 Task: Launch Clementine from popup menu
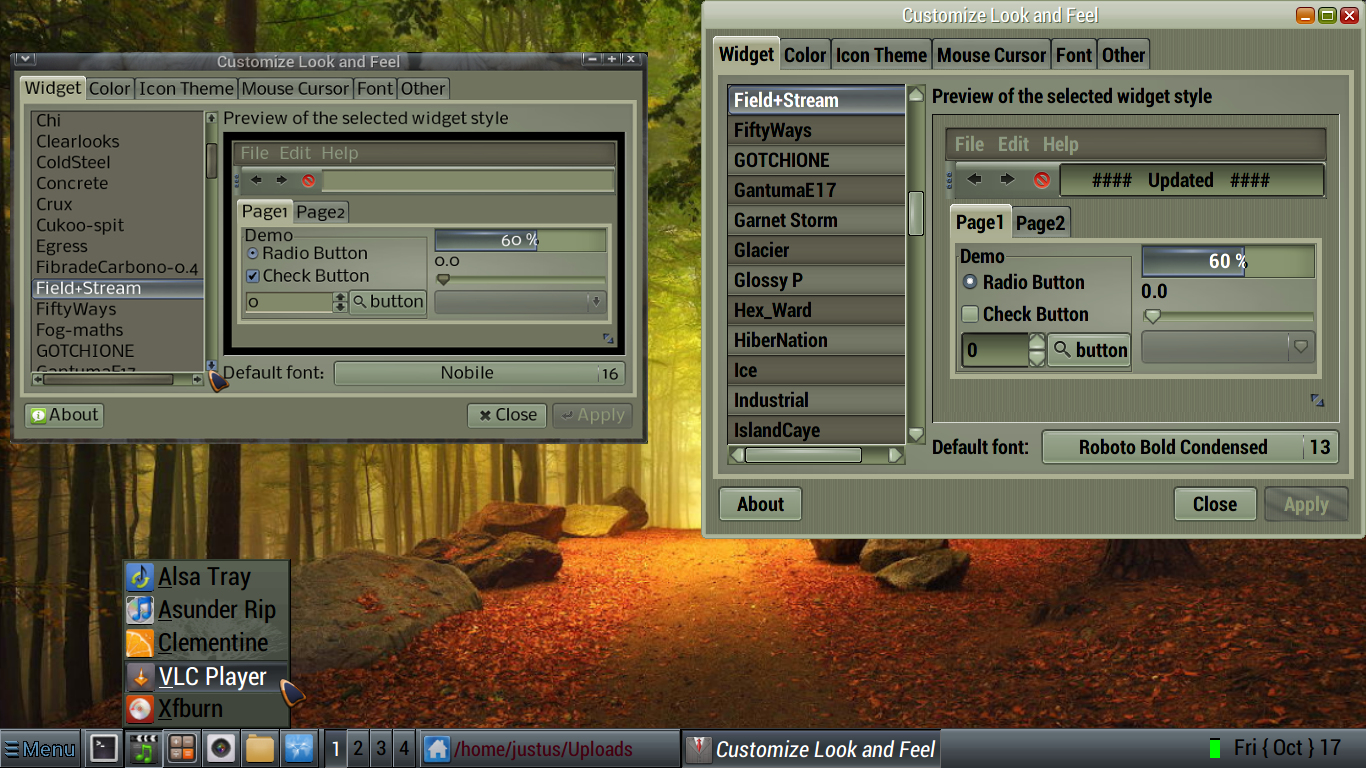click(207, 643)
